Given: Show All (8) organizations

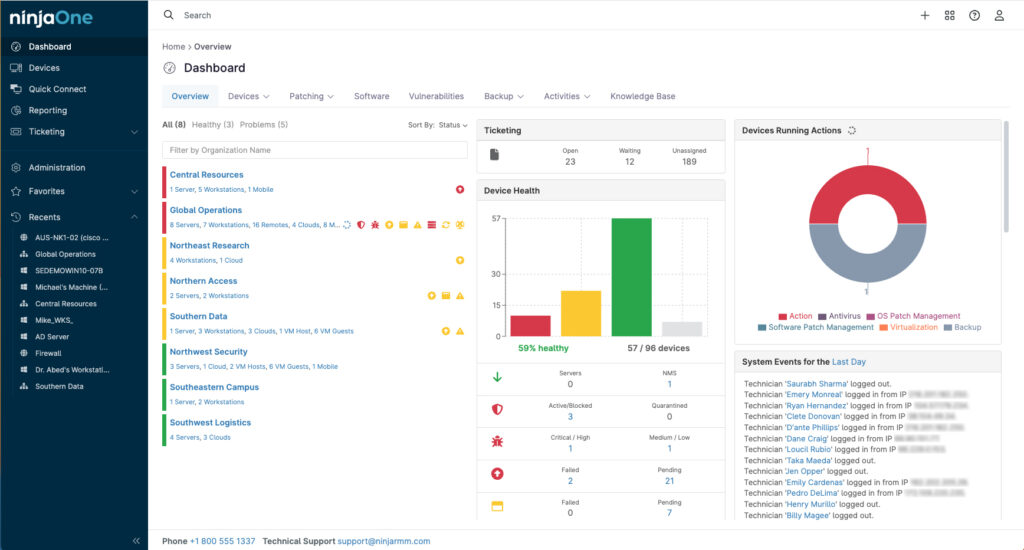Looking at the screenshot, I should click(174, 125).
